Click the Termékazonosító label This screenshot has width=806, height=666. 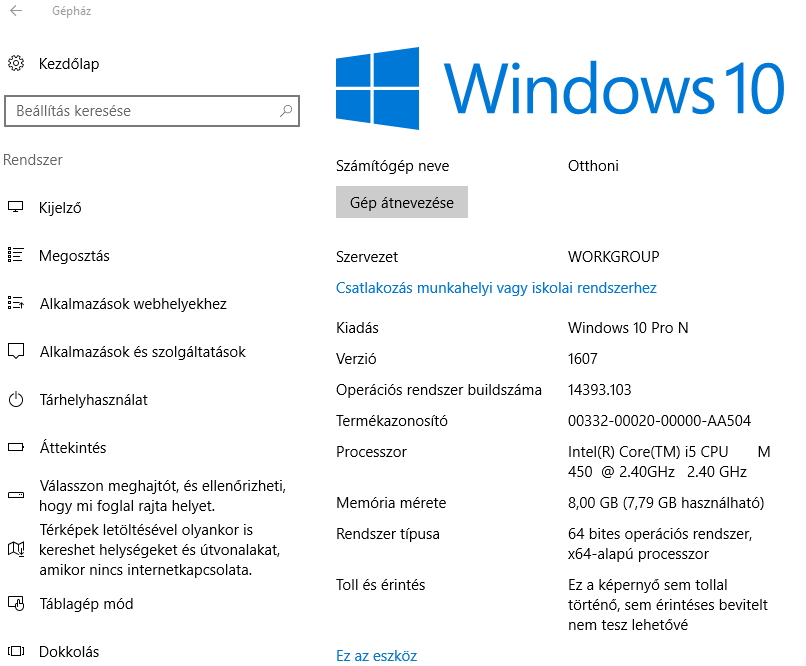392,421
